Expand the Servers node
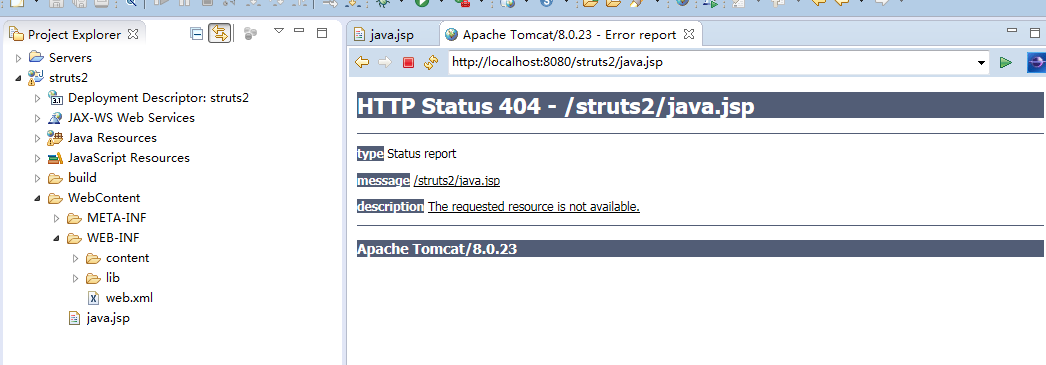Viewport: 1046px width, 365px height. coord(19,58)
